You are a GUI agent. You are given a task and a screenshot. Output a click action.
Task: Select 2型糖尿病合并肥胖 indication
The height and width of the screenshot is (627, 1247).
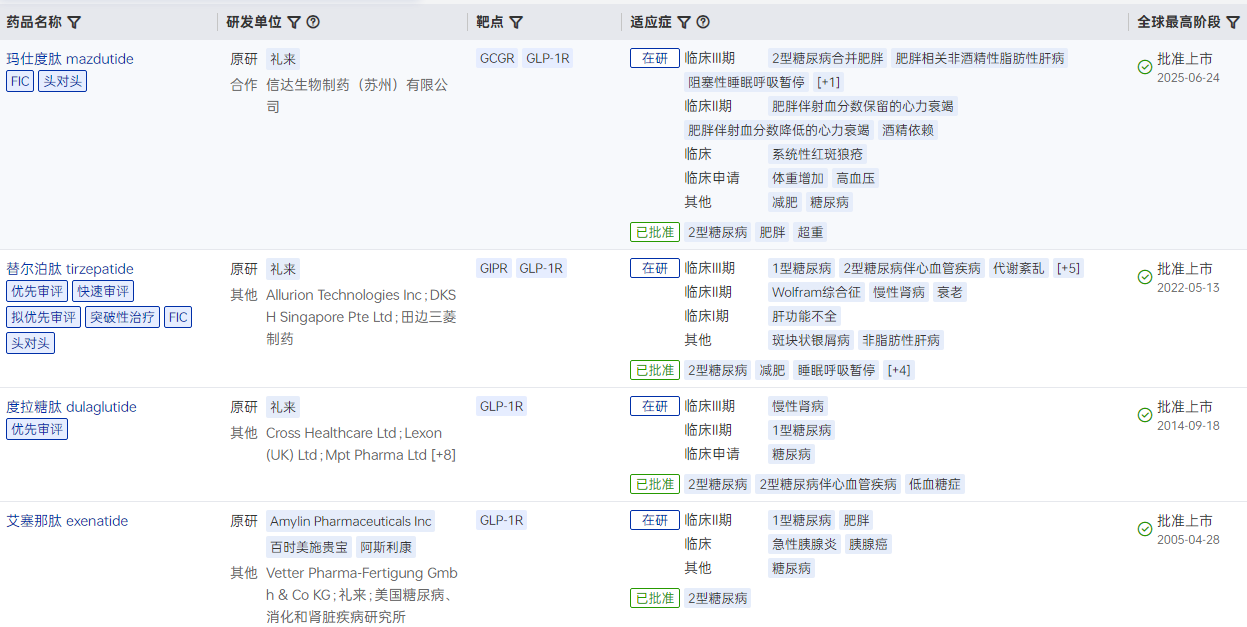coord(827,58)
